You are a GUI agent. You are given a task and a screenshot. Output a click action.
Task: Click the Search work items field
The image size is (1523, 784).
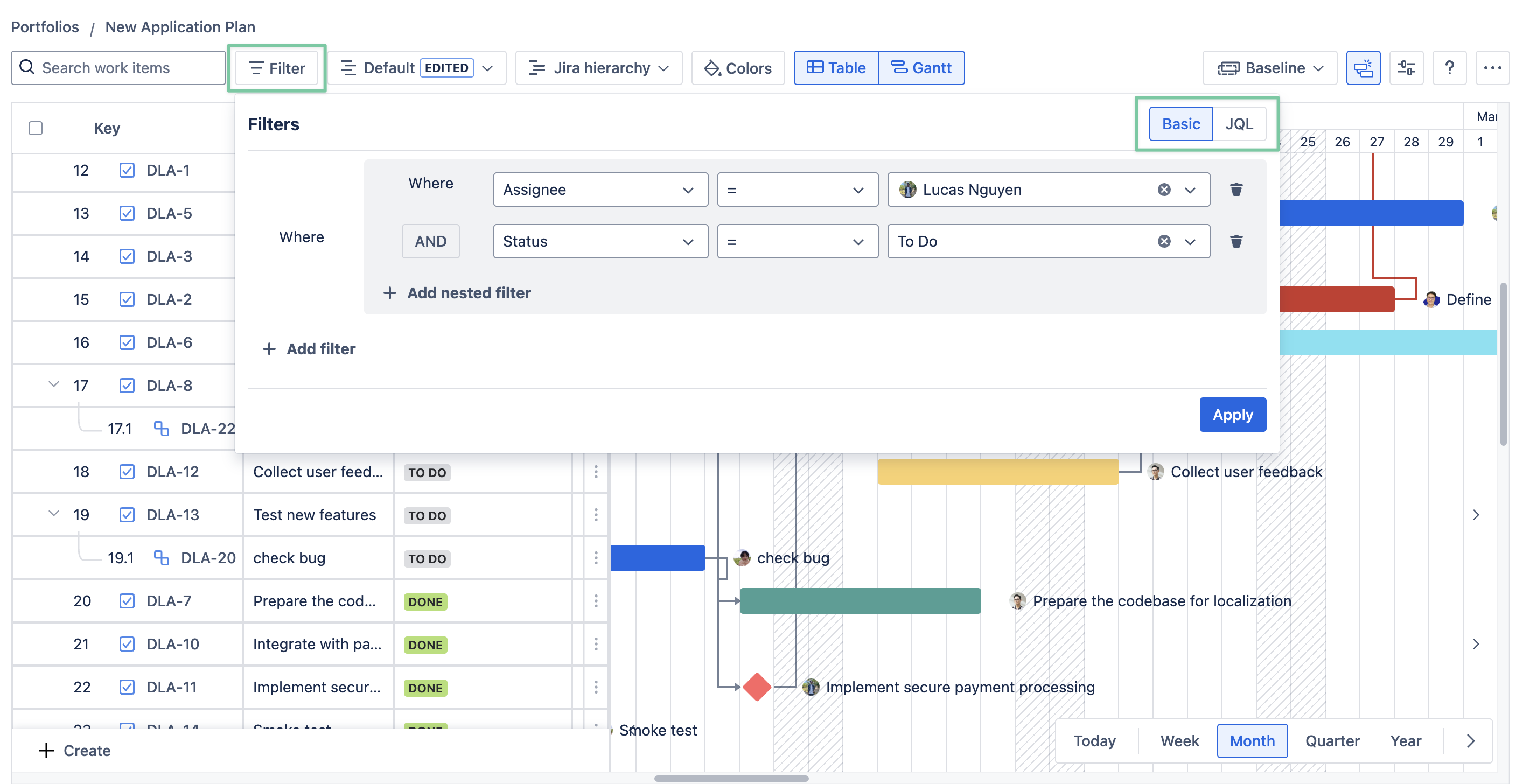pyautogui.click(x=118, y=68)
